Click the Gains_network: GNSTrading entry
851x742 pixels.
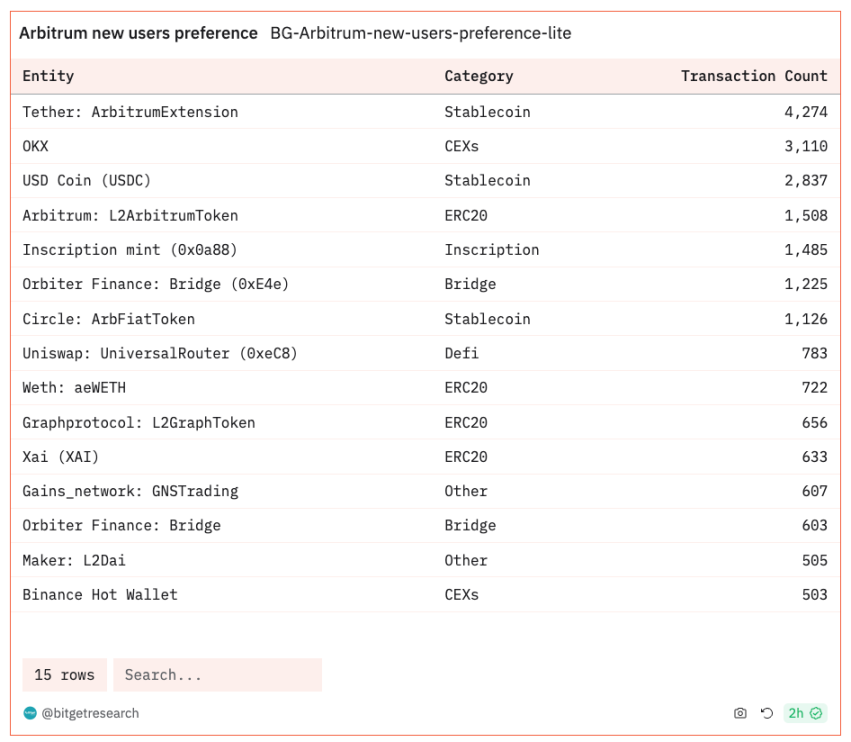point(130,491)
